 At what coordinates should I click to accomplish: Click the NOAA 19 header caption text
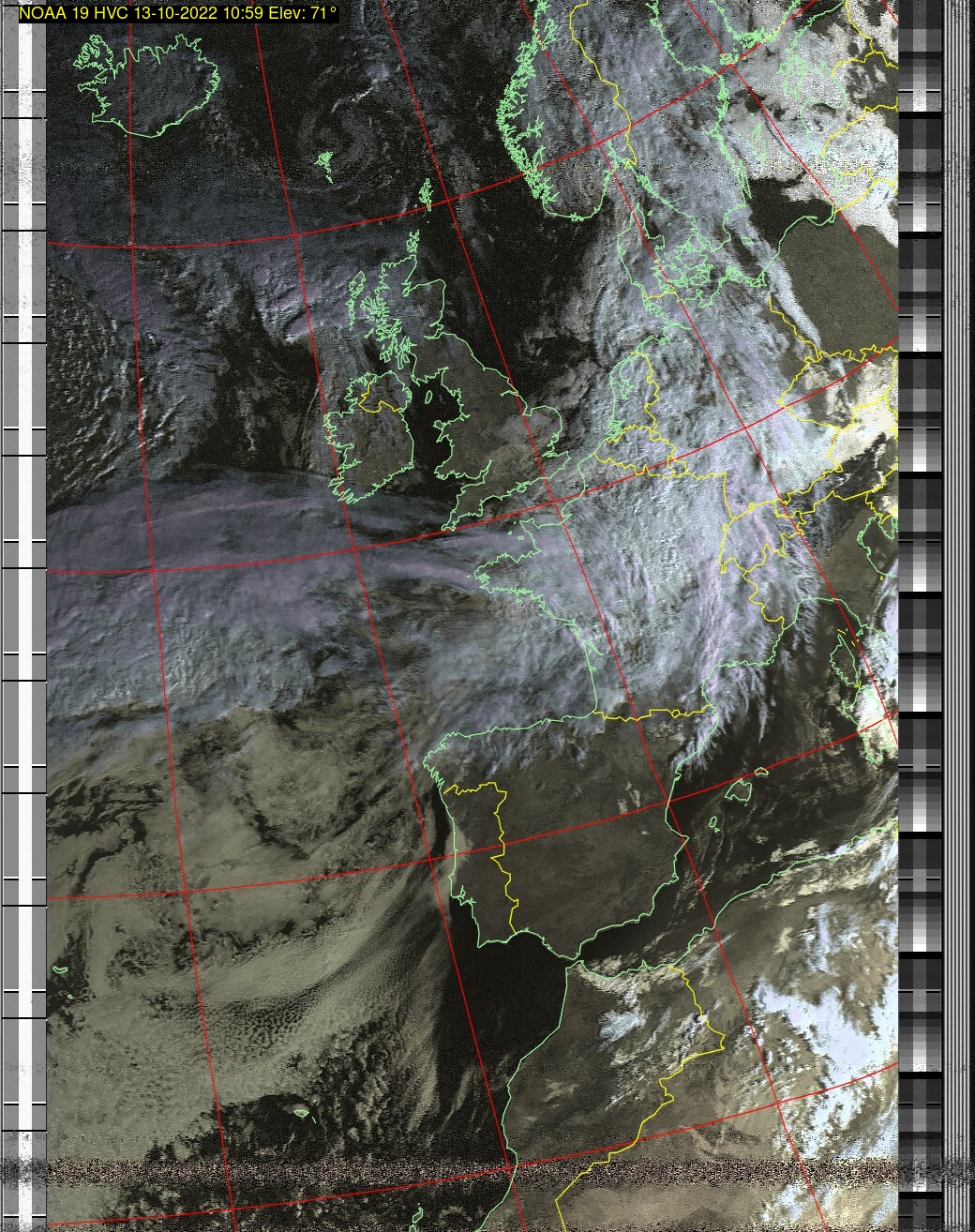point(178,13)
